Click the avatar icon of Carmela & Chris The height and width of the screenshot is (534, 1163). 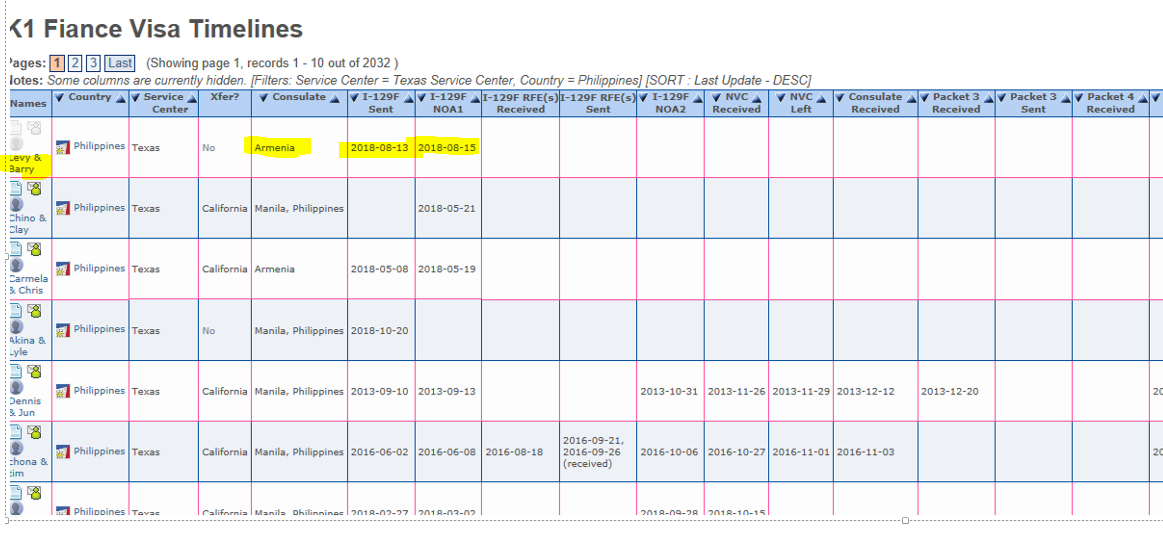point(16,265)
